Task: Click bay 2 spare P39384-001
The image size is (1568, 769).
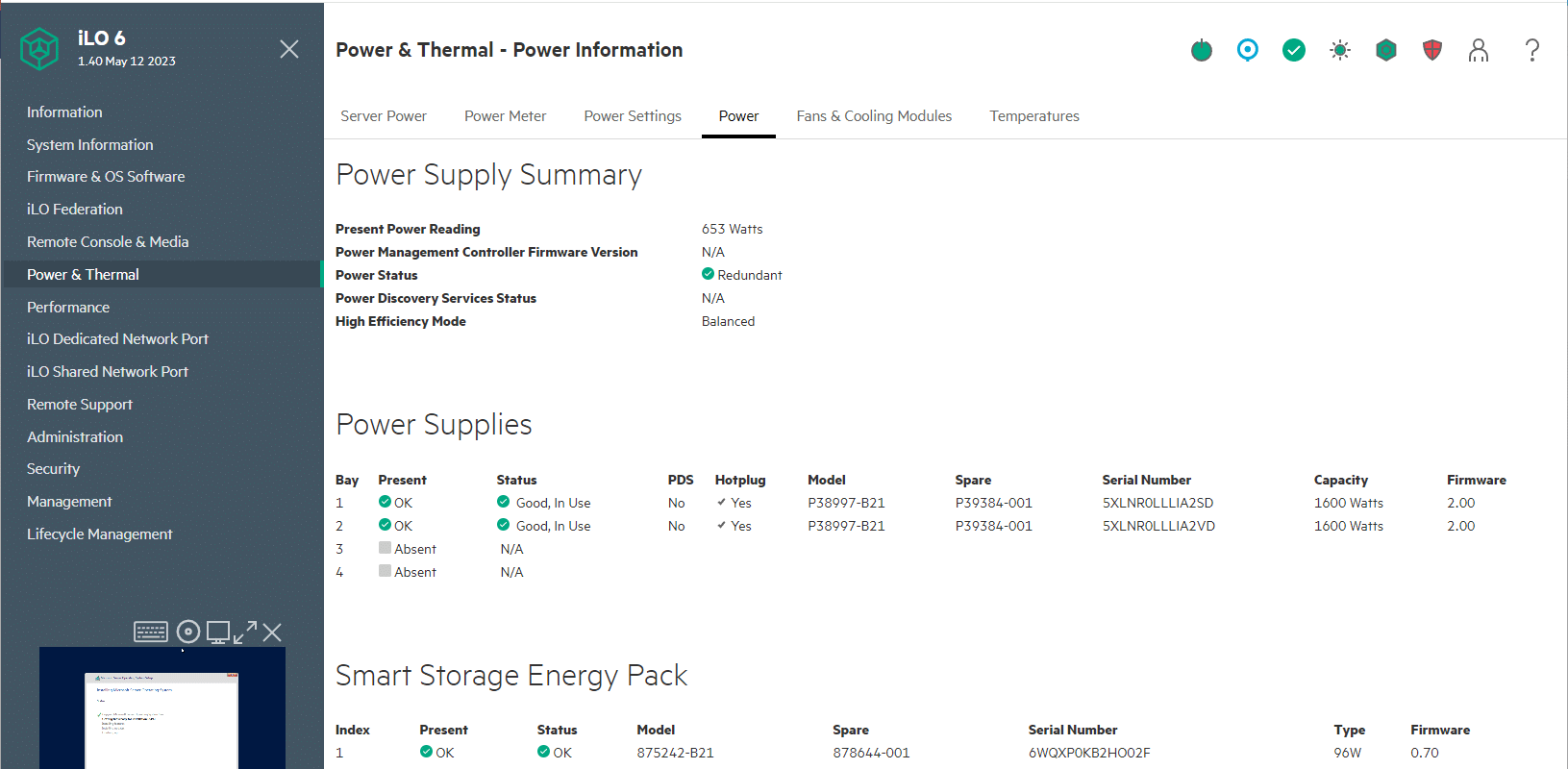Action: pos(994,526)
